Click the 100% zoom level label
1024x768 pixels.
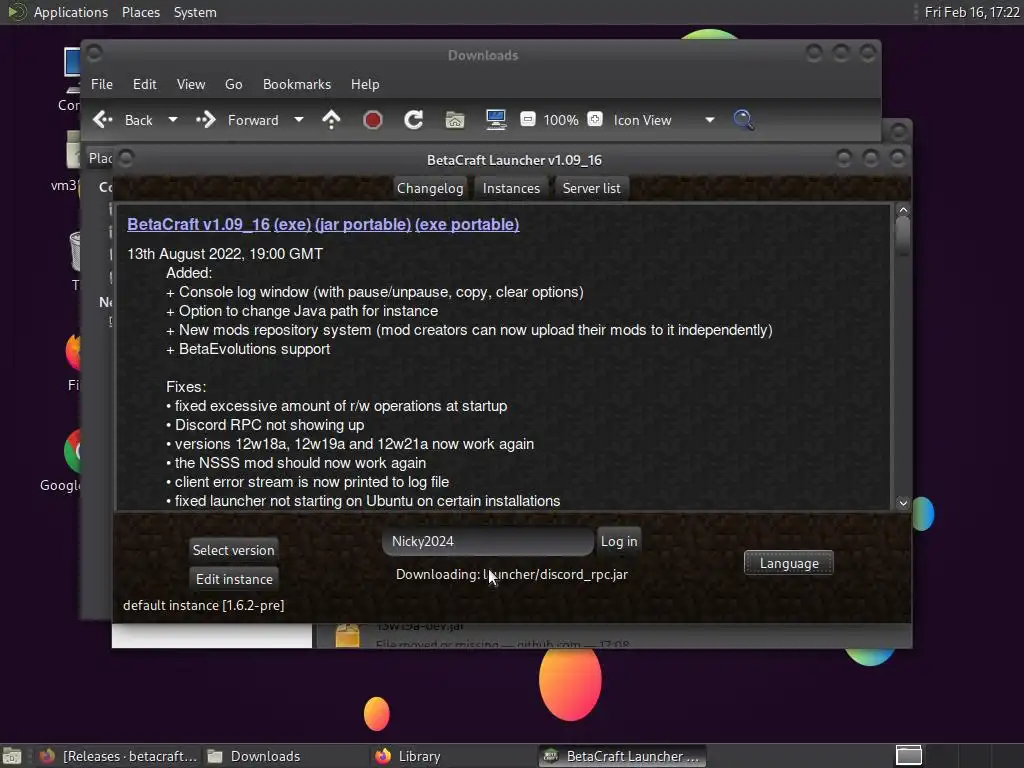coord(561,120)
